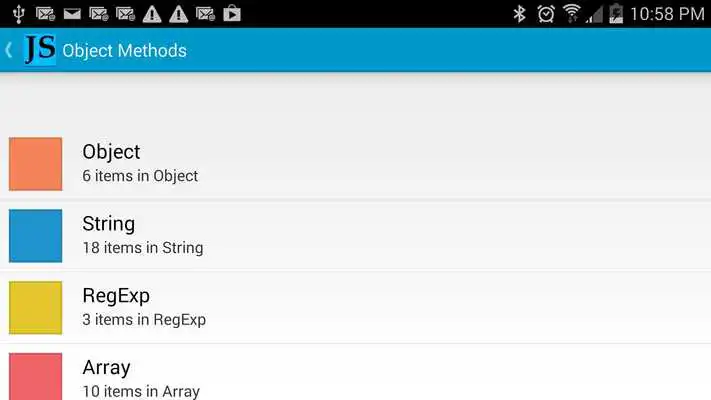
Task: Tap the Bluetooth status icon
Action: pos(519,14)
